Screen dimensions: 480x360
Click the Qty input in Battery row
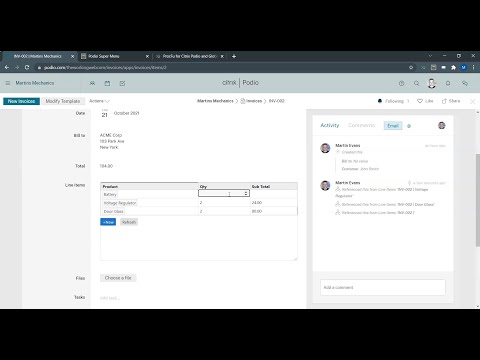tap(224, 193)
